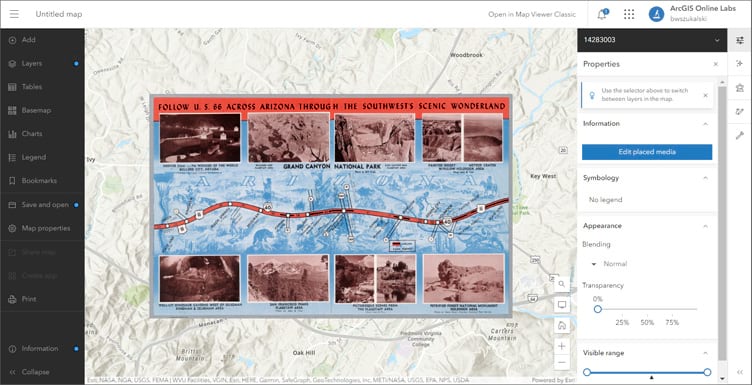Click the Basemap tiles icon

[12, 110]
